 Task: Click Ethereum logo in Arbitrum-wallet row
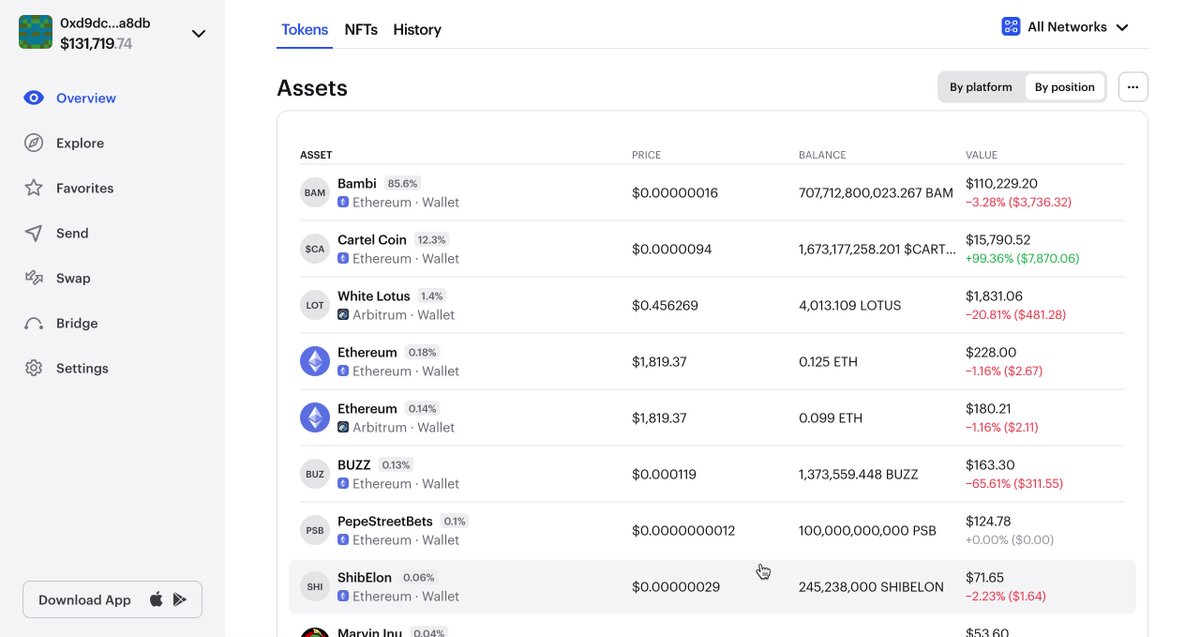pyautogui.click(x=315, y=418)
